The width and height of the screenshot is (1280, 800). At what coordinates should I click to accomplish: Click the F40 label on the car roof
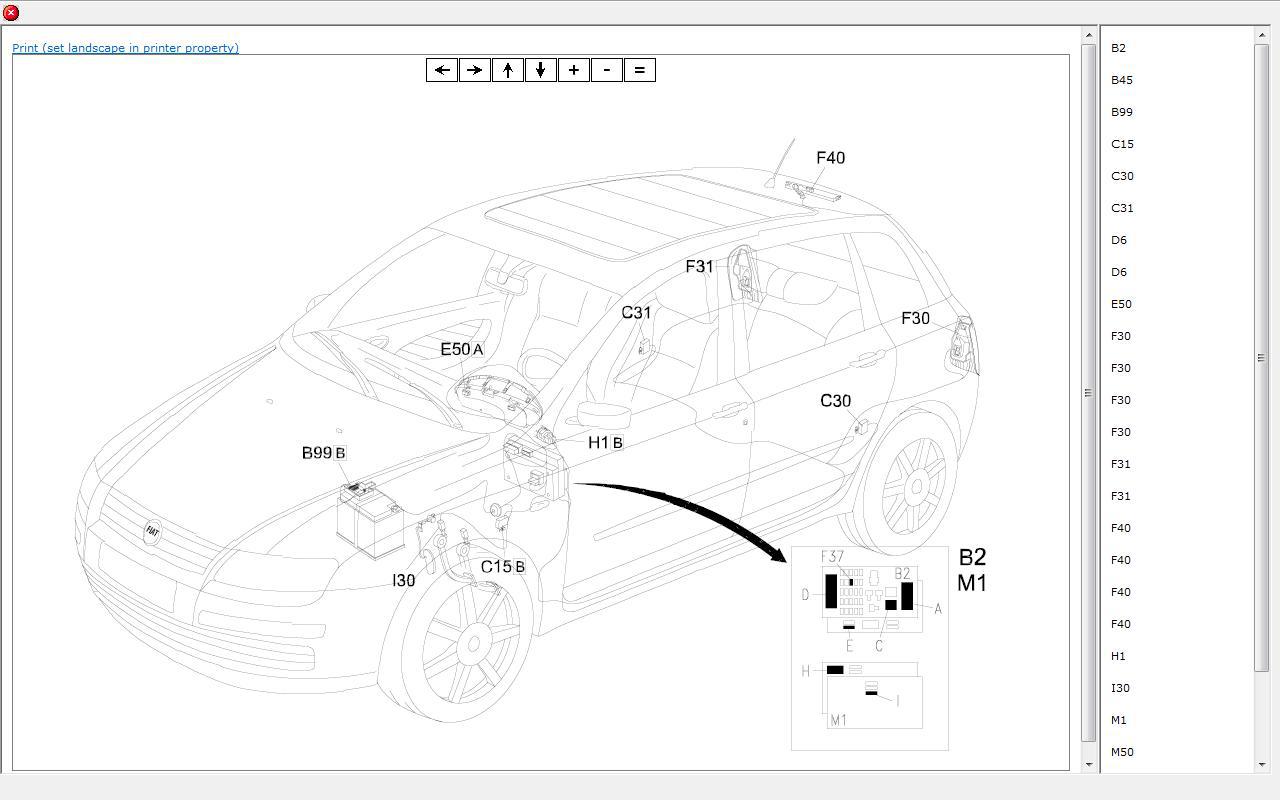[x=830, y=158]
